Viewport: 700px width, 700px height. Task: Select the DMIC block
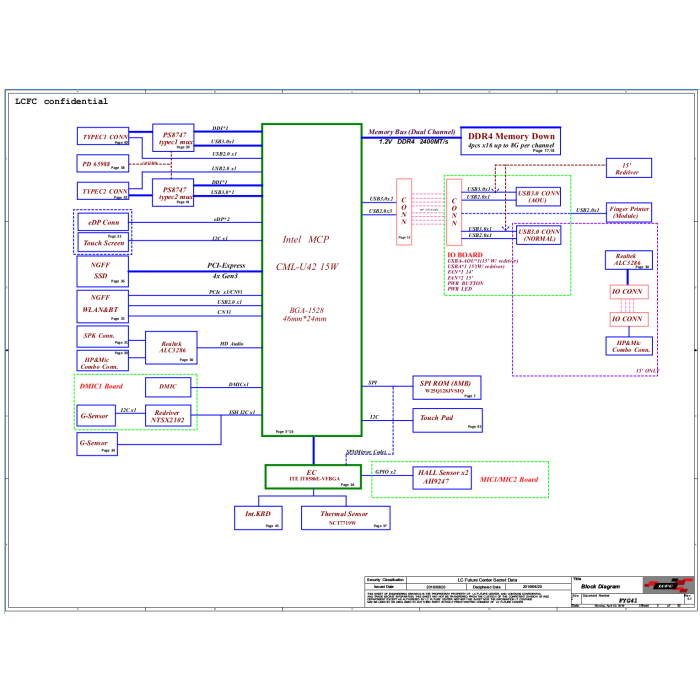coord(168,387)
